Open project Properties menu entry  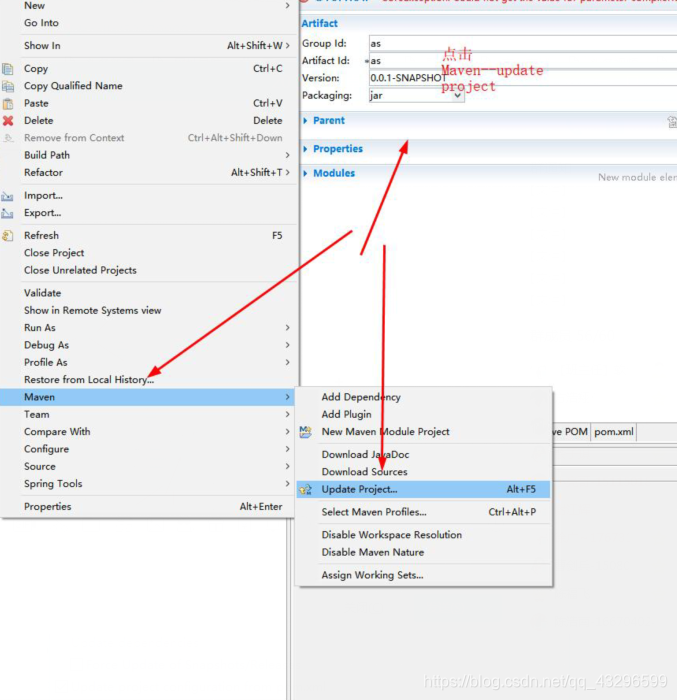point(48,507)
